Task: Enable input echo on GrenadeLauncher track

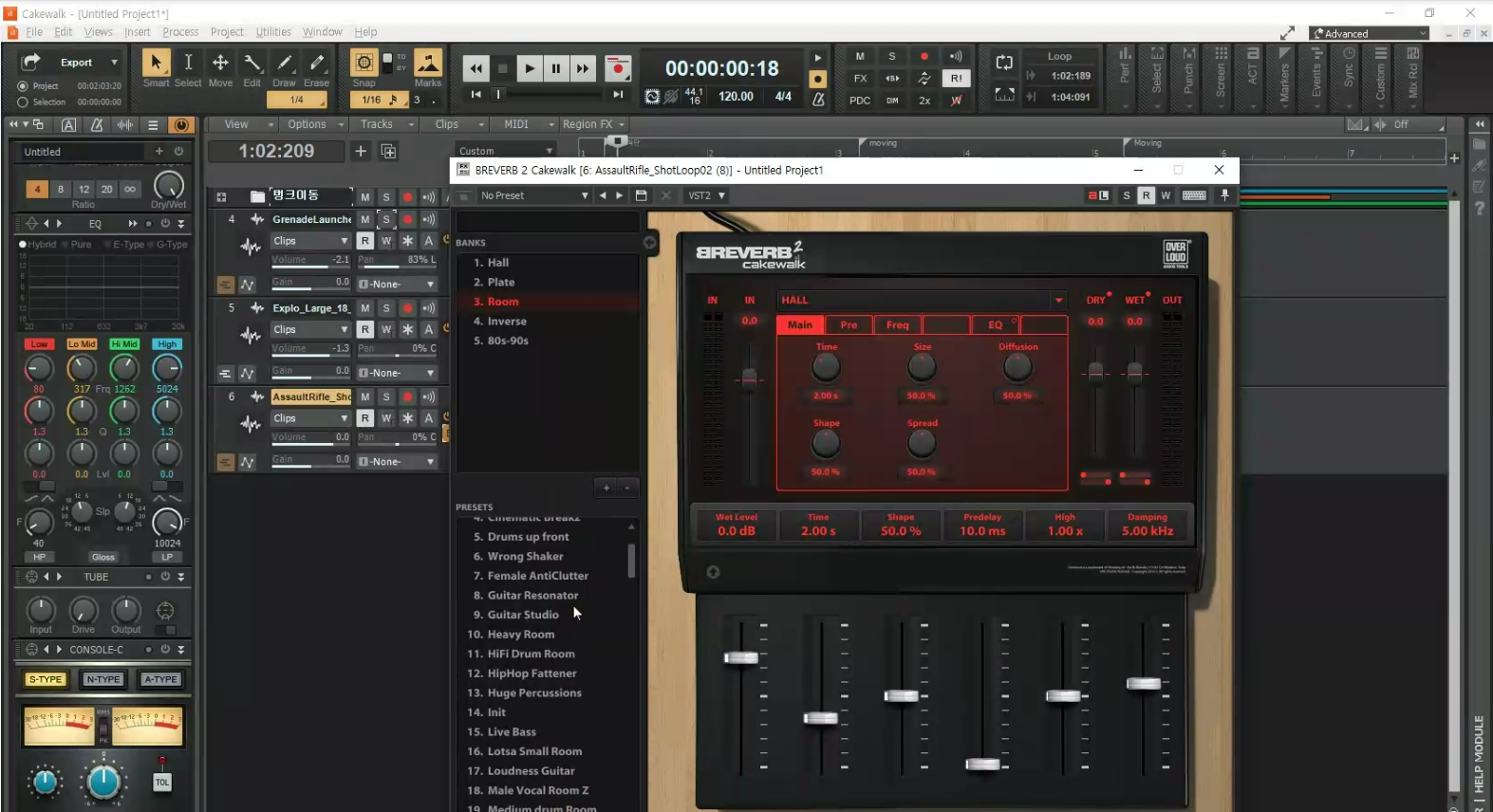Action: click(429, 219)
